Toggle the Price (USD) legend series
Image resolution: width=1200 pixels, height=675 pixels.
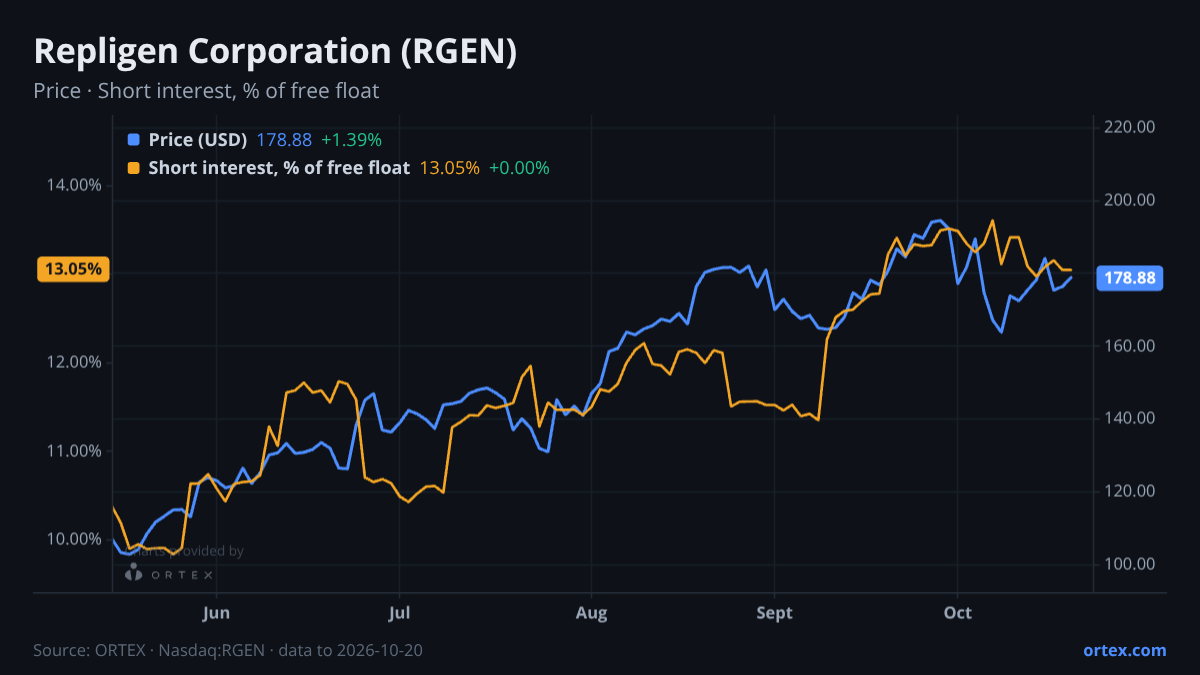[197, 140]
